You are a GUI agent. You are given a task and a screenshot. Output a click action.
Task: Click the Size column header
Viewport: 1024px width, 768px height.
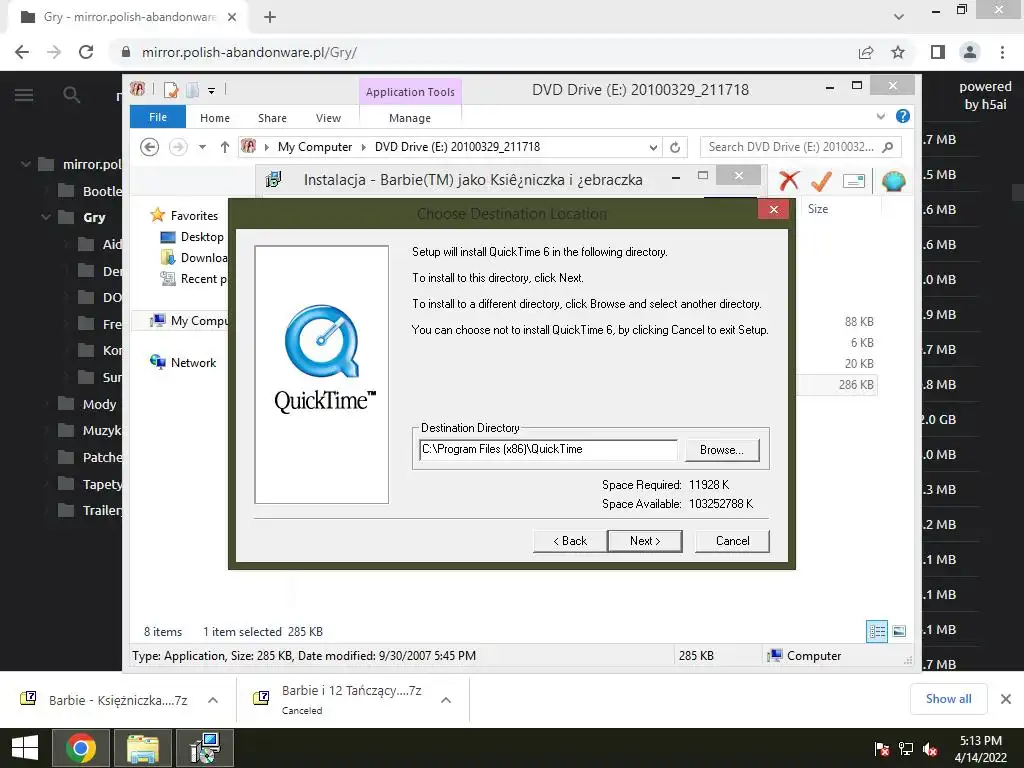[x=818, y=209]
